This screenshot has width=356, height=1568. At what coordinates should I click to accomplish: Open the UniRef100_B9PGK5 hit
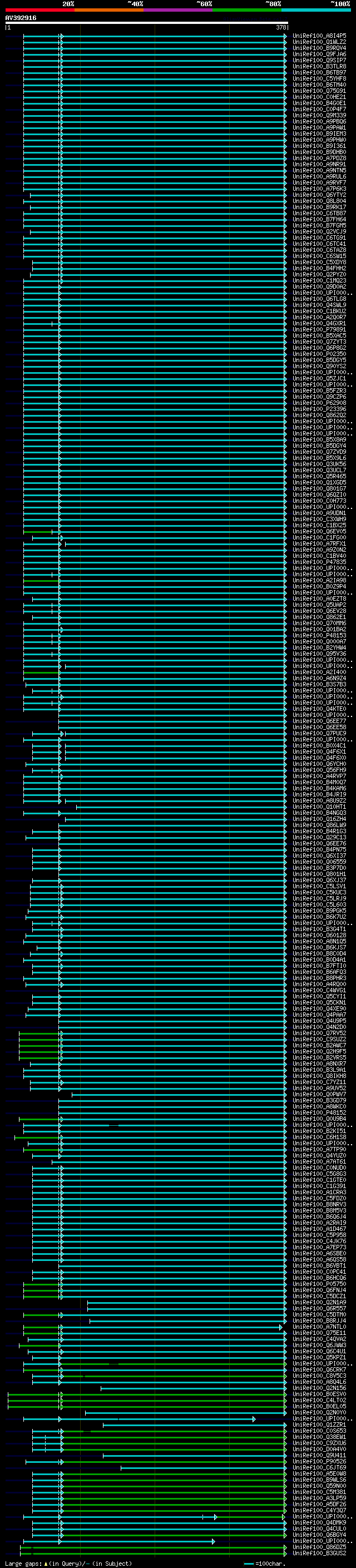(319, 911)
